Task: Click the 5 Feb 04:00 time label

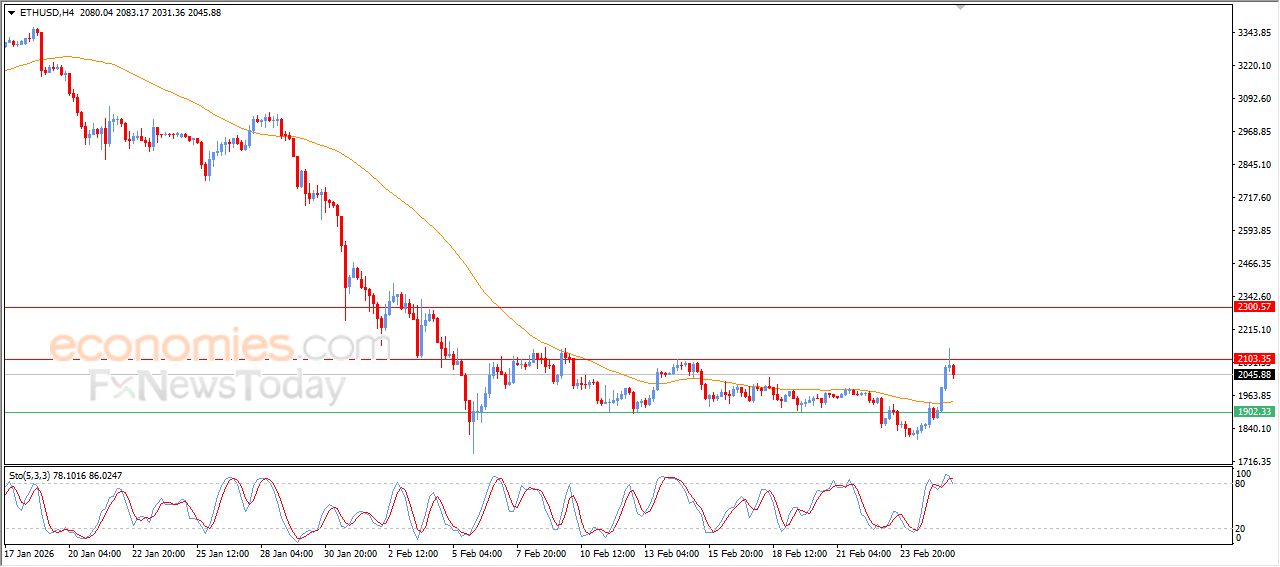Action: [x=477, y=552]
